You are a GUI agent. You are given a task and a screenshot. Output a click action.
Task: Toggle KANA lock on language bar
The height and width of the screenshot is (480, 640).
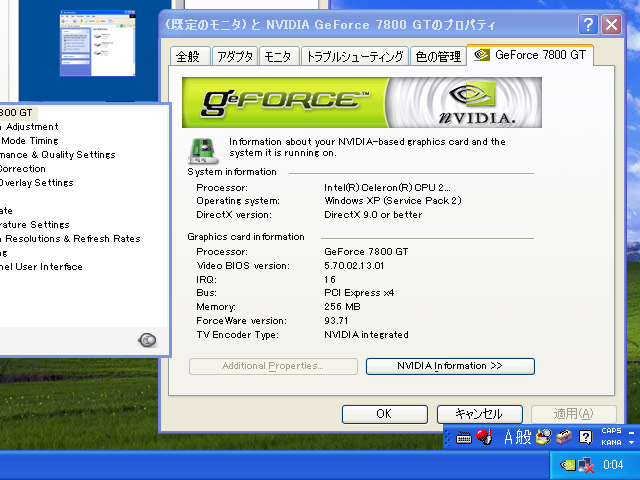pyautogui.click(x=611, y=442)
